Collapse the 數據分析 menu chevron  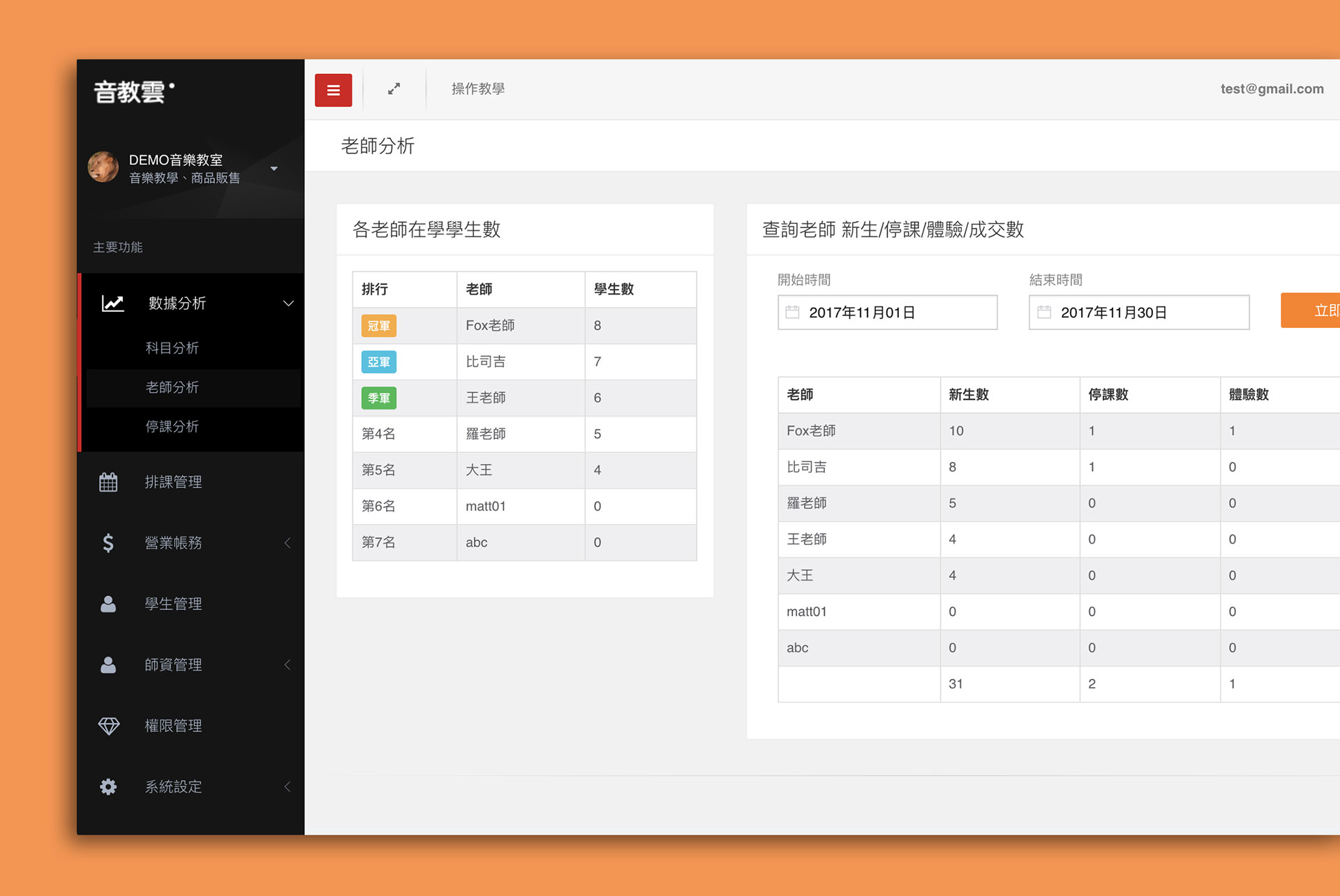point(288,303)
